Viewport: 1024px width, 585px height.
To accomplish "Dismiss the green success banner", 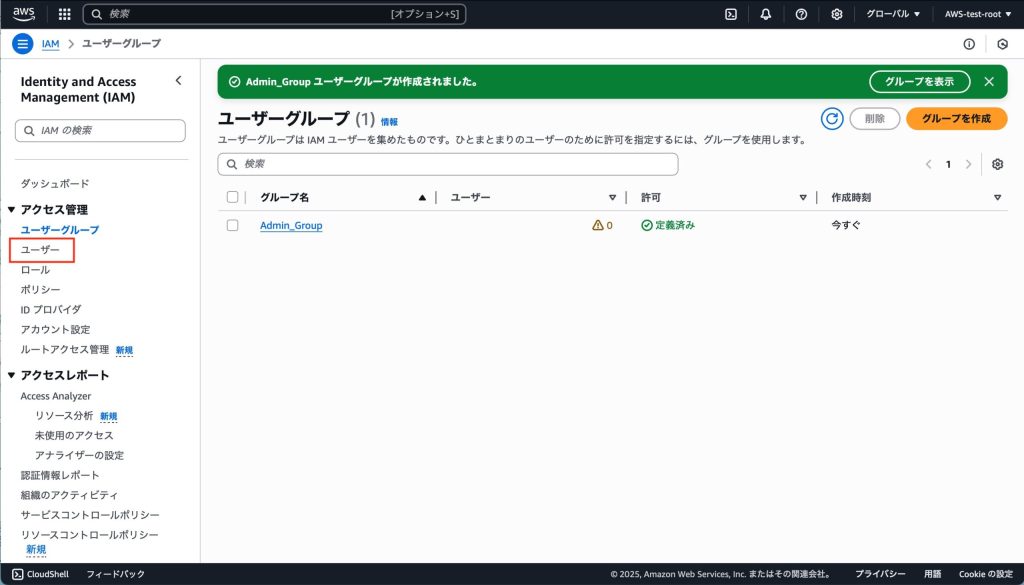I will pyautogui.click(x=989, y=82).
